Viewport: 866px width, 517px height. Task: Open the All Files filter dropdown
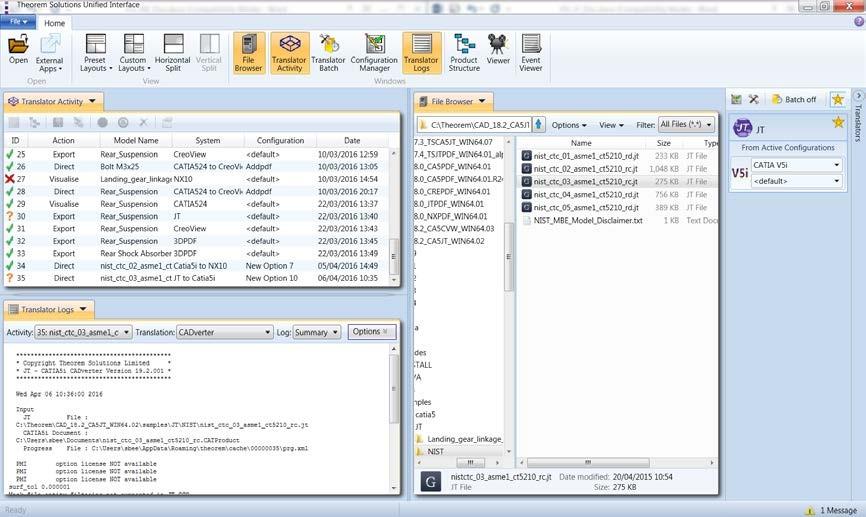click(x=687, y=124)
